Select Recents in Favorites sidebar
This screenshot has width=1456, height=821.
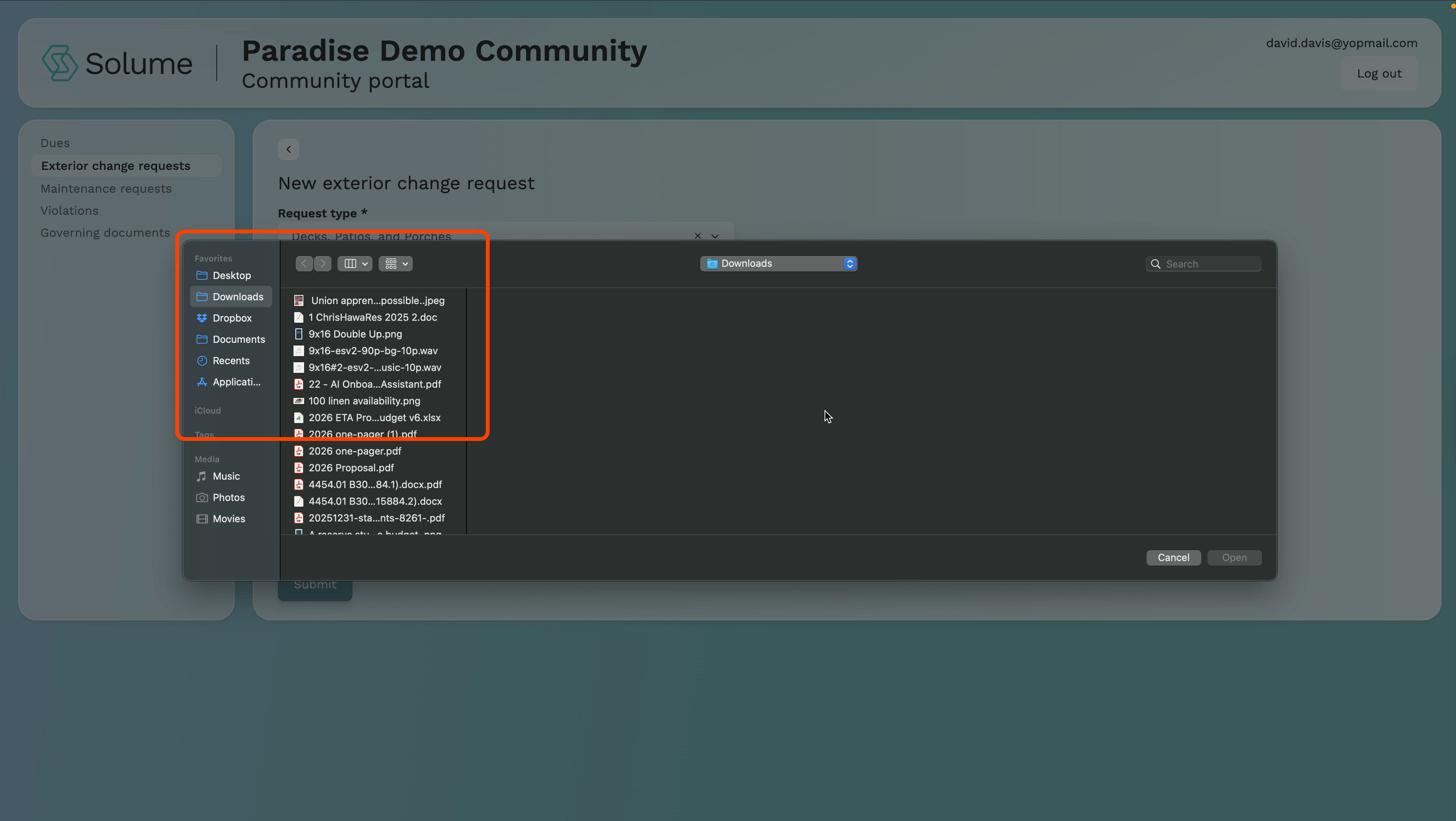(231, 360)
